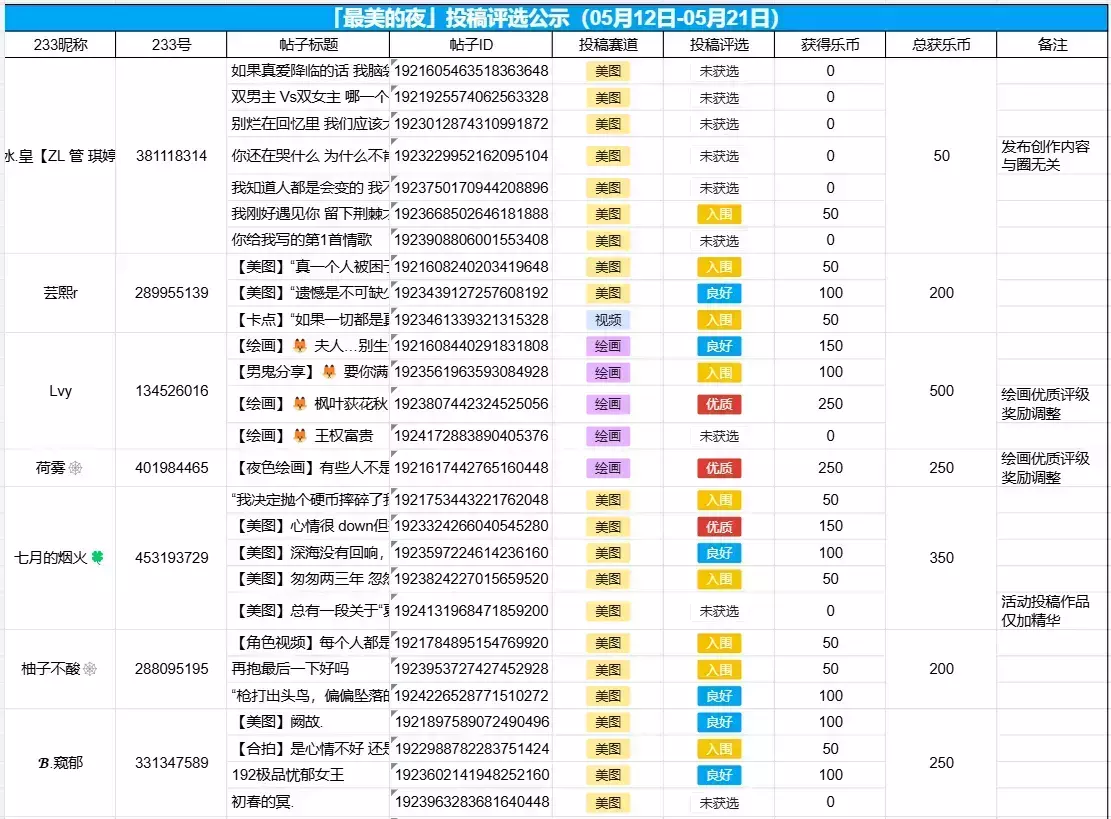1111x819 pixels.
Task: Select the 233 number cell 134526016
Action: pyautogui.click(x=171, y=391)
